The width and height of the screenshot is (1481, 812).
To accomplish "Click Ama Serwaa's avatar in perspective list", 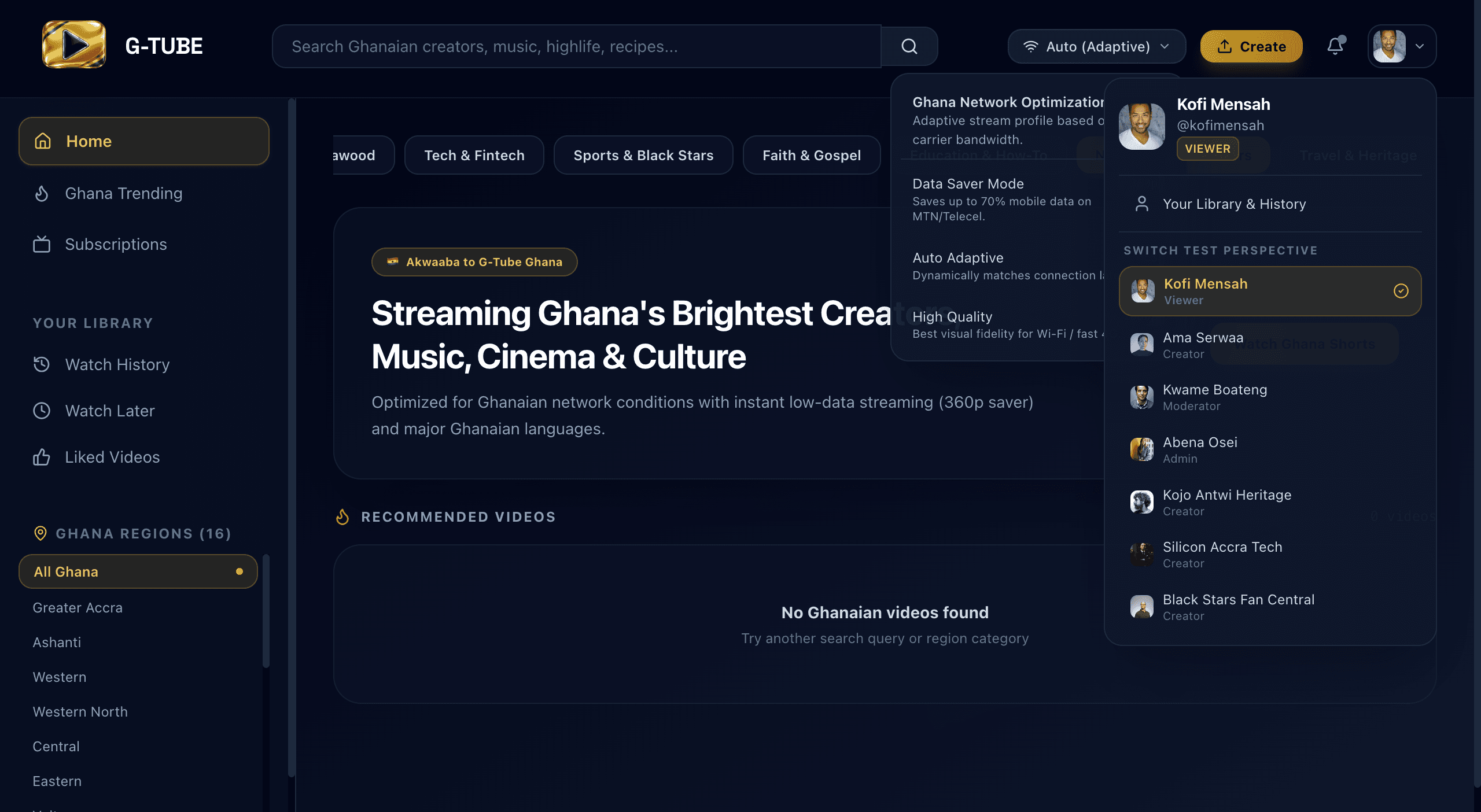I will pyautogui.click(x=1142, y=345).
